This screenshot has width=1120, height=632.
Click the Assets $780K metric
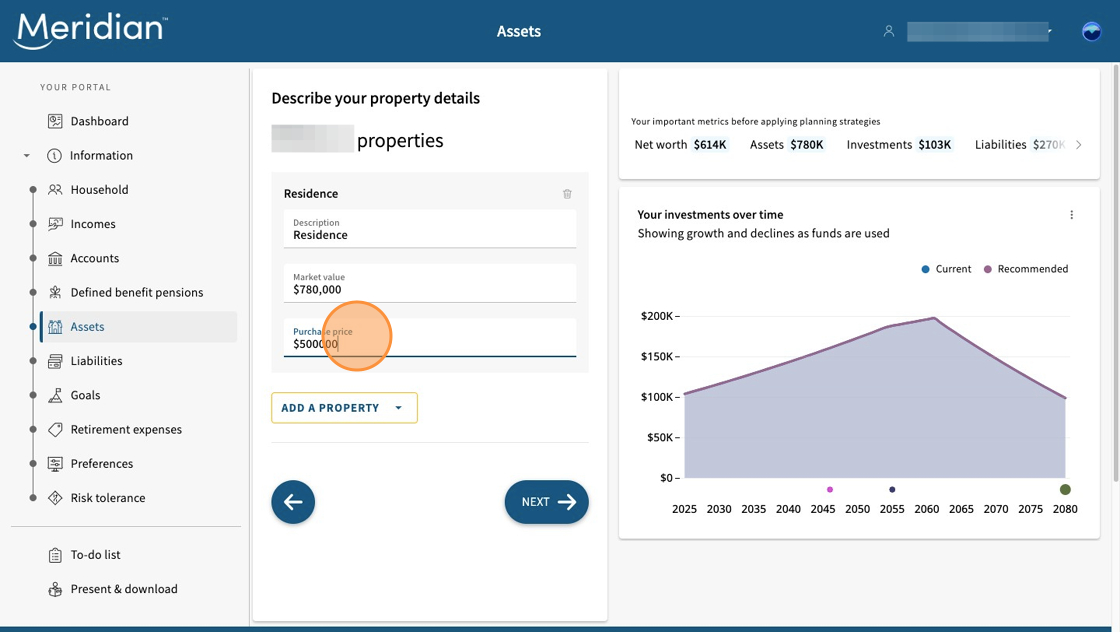point(786,145)
